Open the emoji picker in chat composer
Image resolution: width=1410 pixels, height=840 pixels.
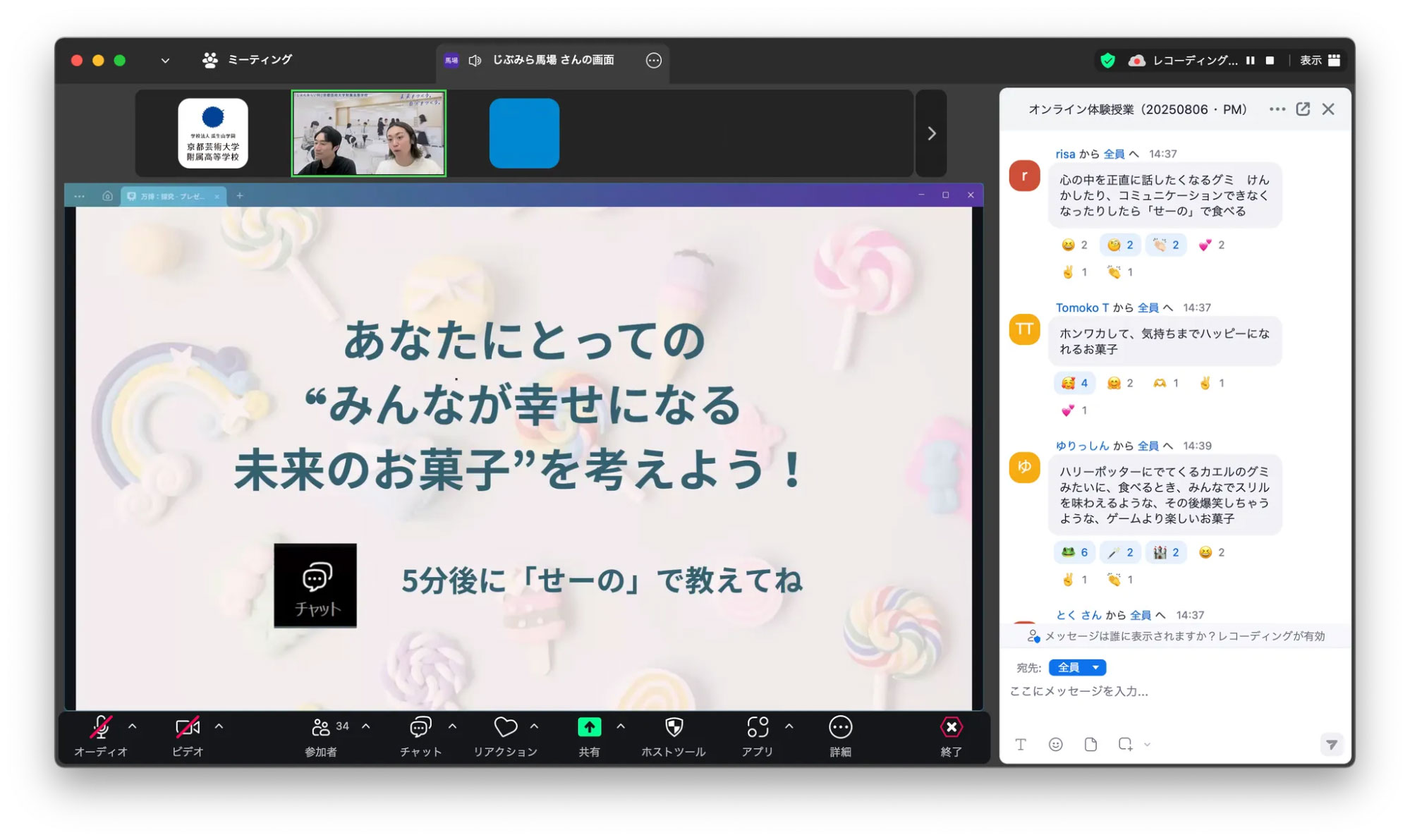tap(1055, 744)
